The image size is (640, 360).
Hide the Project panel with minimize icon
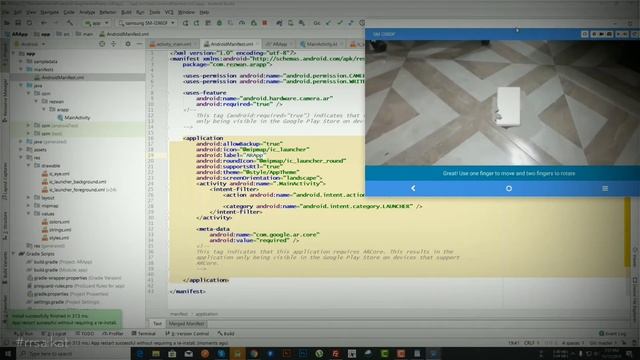[139, 44]
